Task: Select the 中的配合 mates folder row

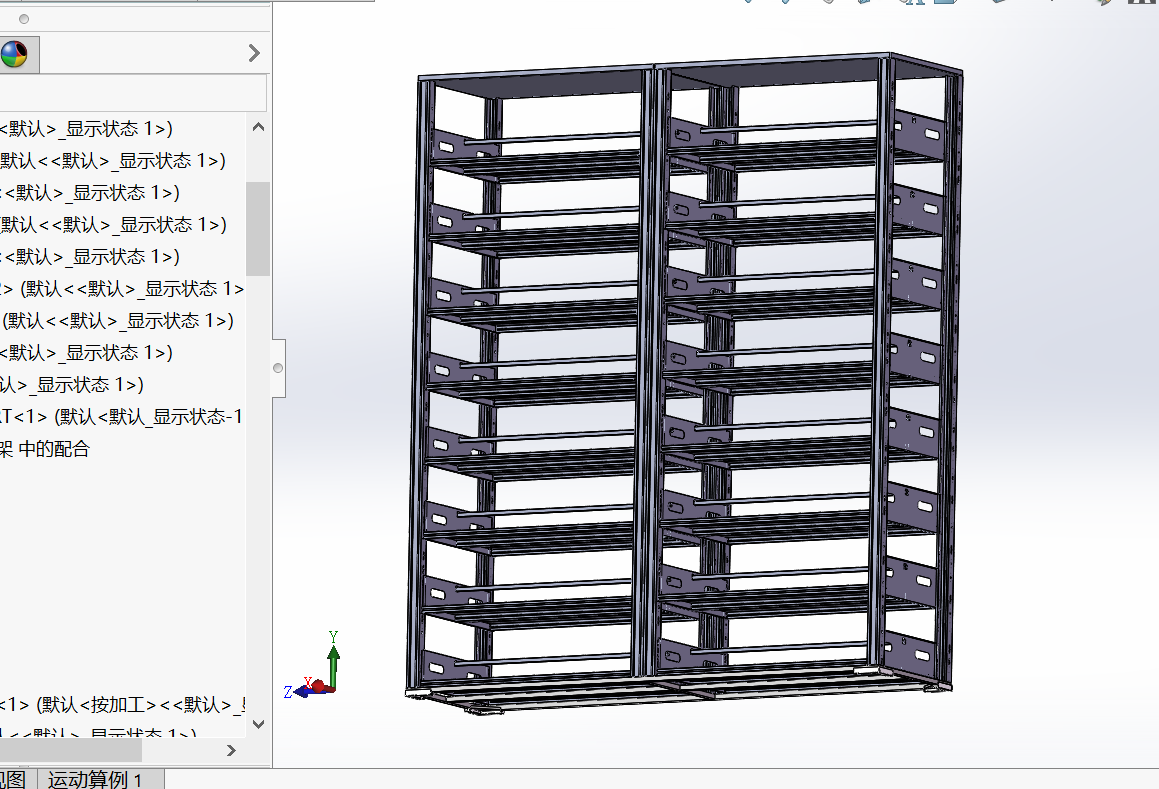Action: click(45, 449)
